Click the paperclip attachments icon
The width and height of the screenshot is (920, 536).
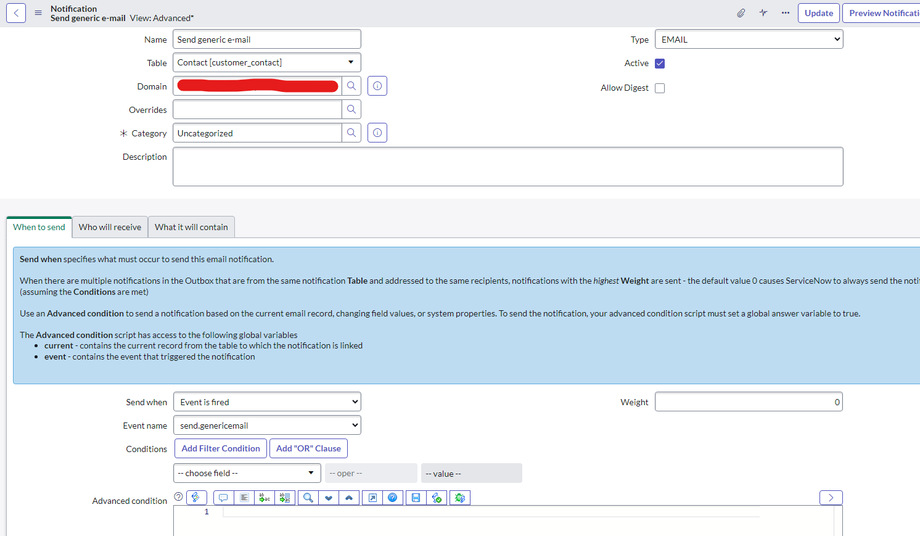click(741, 13)
